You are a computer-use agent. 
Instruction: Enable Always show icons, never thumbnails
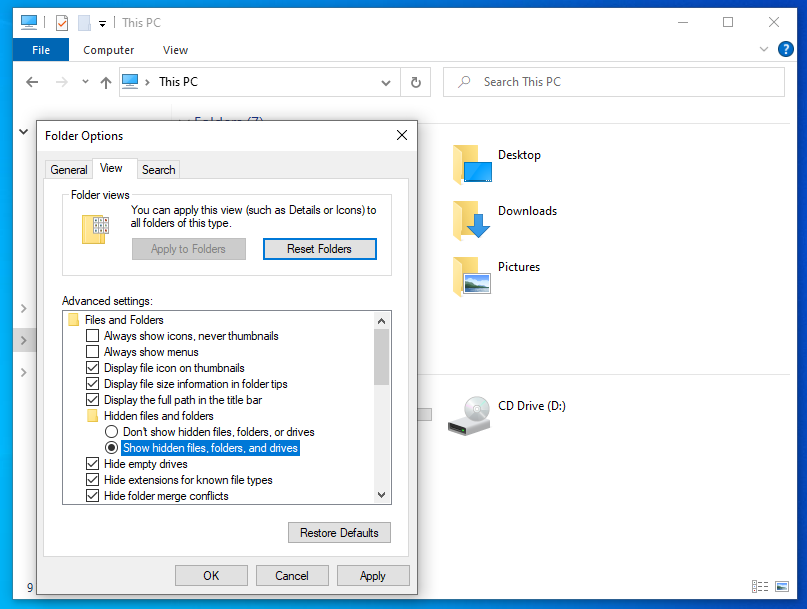(93, 336)
